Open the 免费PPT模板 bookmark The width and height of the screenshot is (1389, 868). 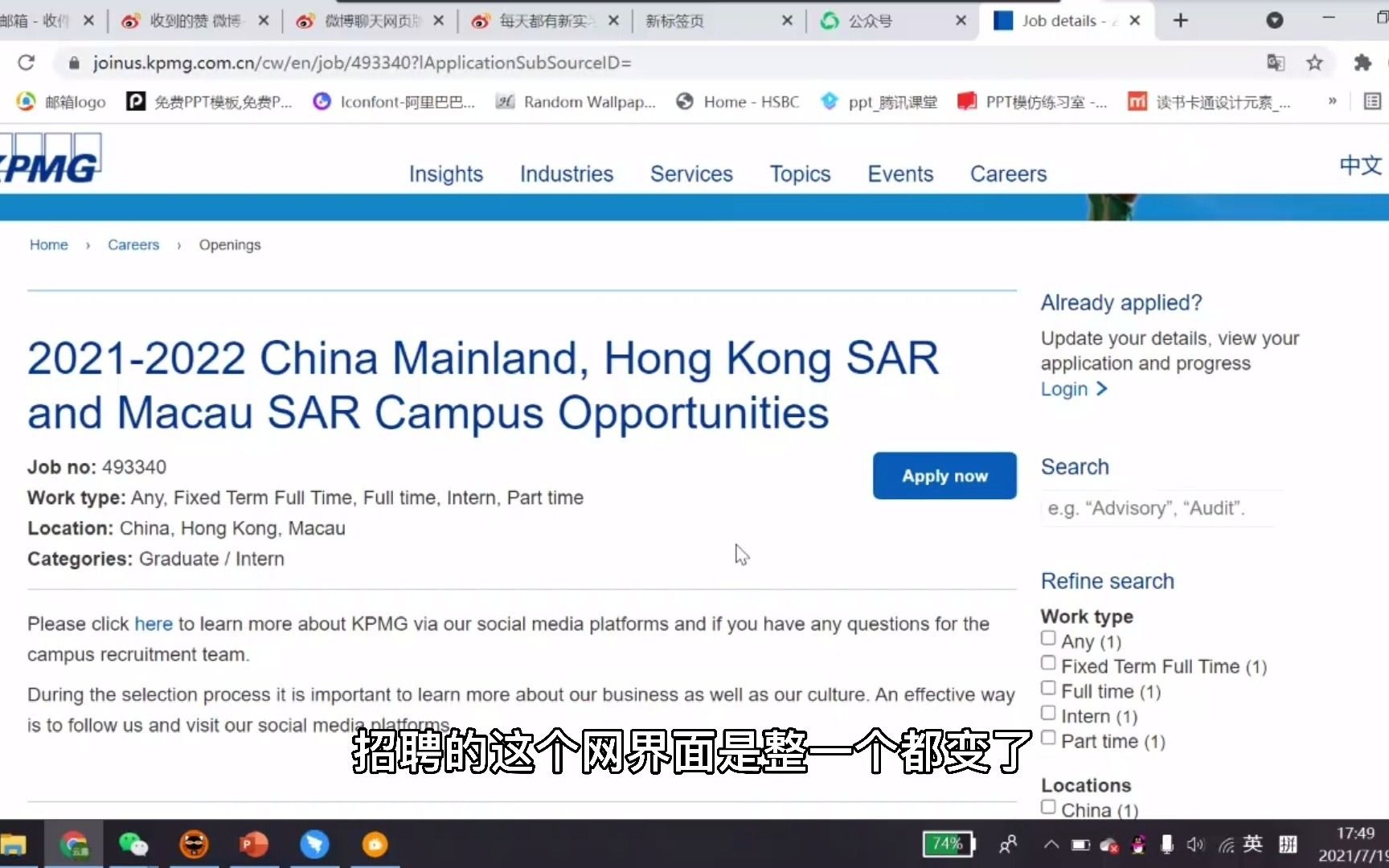click(211, 101)
